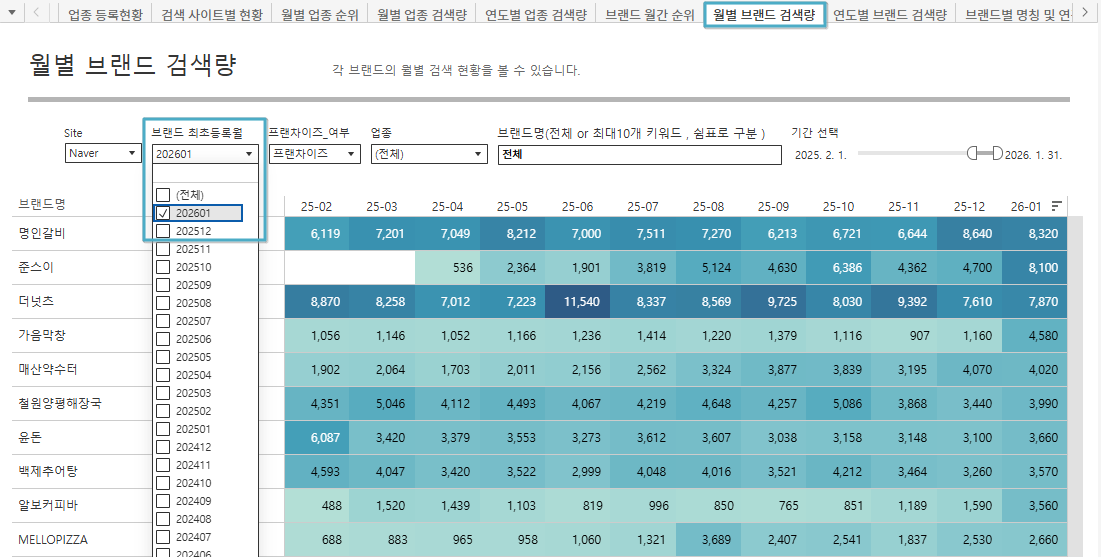This screenshot has width=1101, height=557.
Task: Go to the 브랜드 월간 순위 tab
Action: pyautogui.click(x=650, y=15)
